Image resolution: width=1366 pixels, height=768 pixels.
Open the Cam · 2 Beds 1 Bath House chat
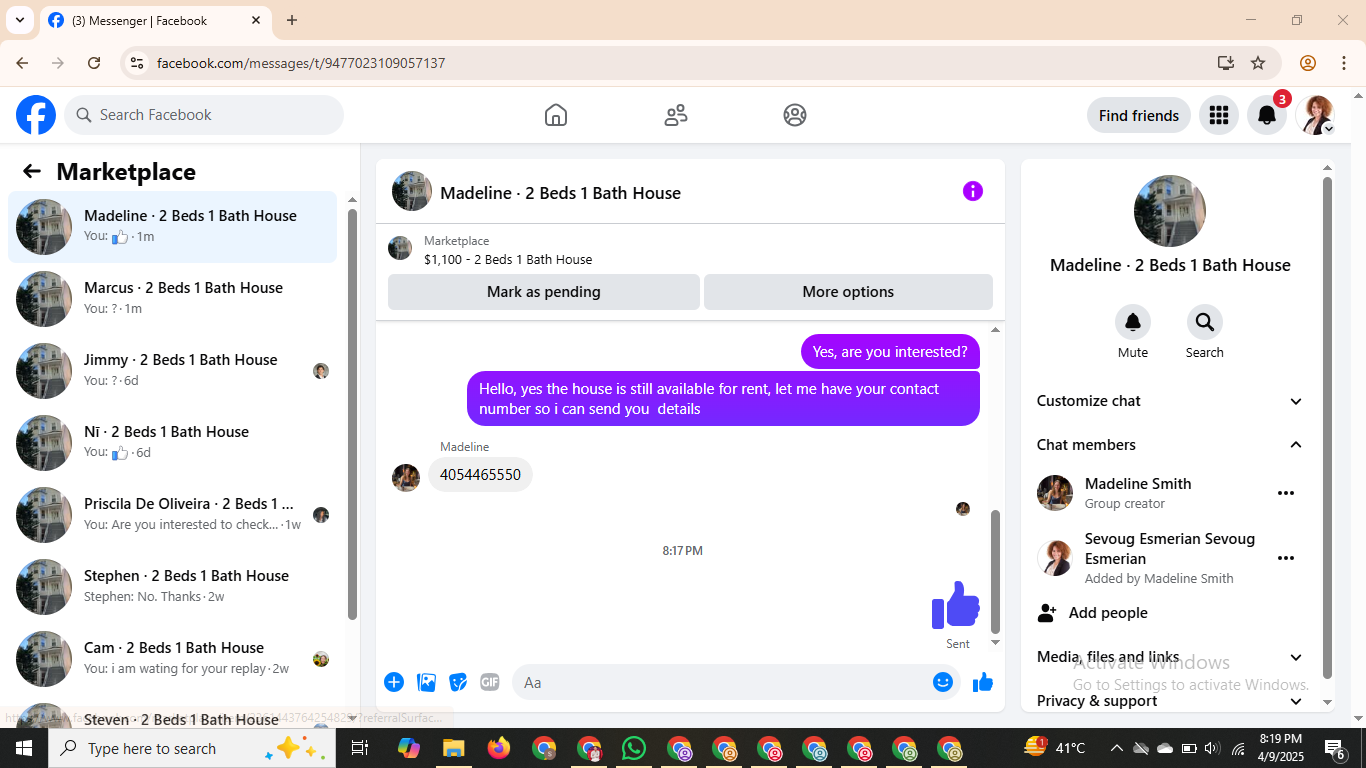coord(173,659)
